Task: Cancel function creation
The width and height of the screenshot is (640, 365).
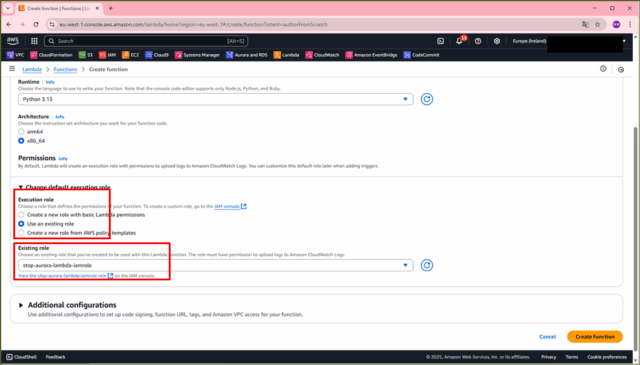Action: tap(547, 337)
